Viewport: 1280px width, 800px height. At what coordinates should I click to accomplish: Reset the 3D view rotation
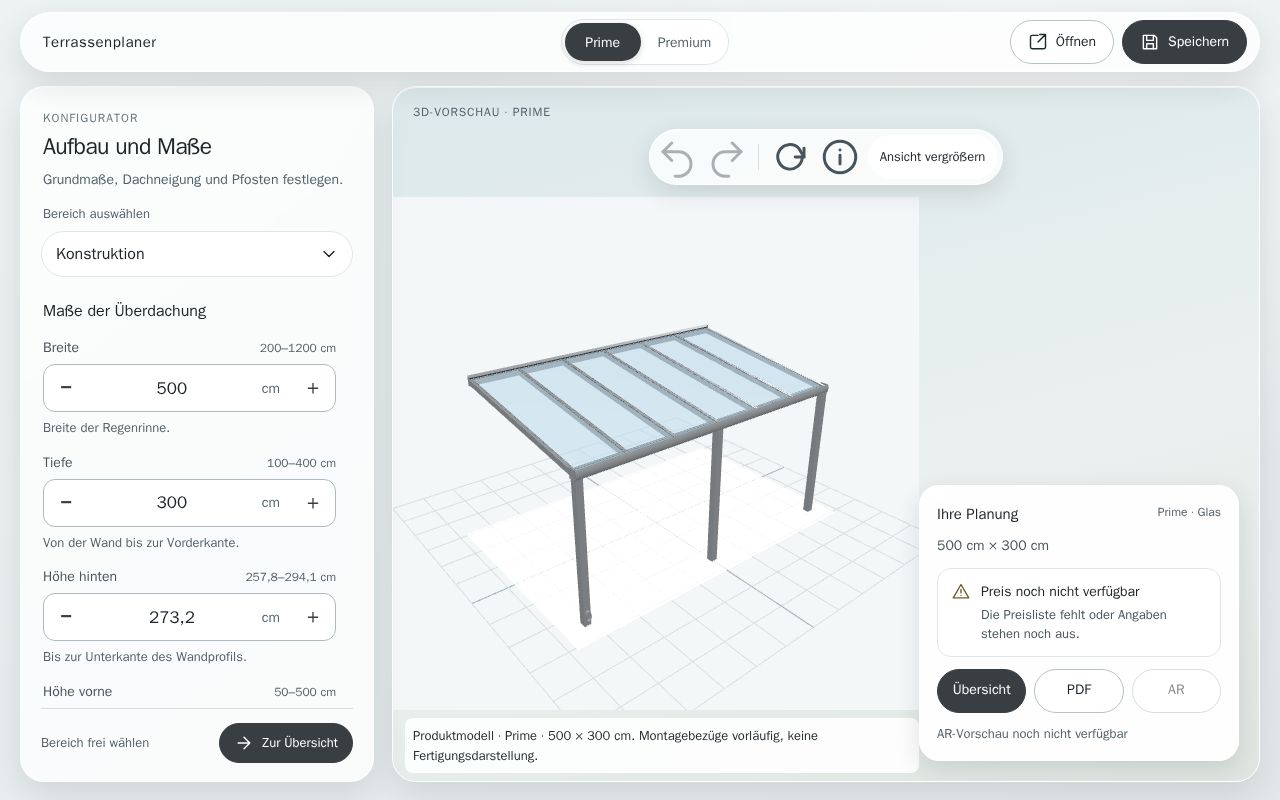790,157
